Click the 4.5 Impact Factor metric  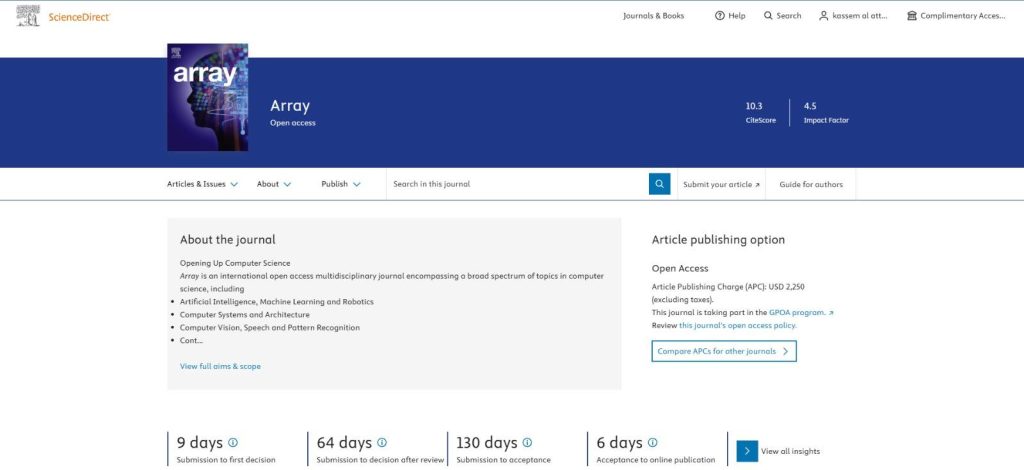pyautogui.click(x=826, y=112)
